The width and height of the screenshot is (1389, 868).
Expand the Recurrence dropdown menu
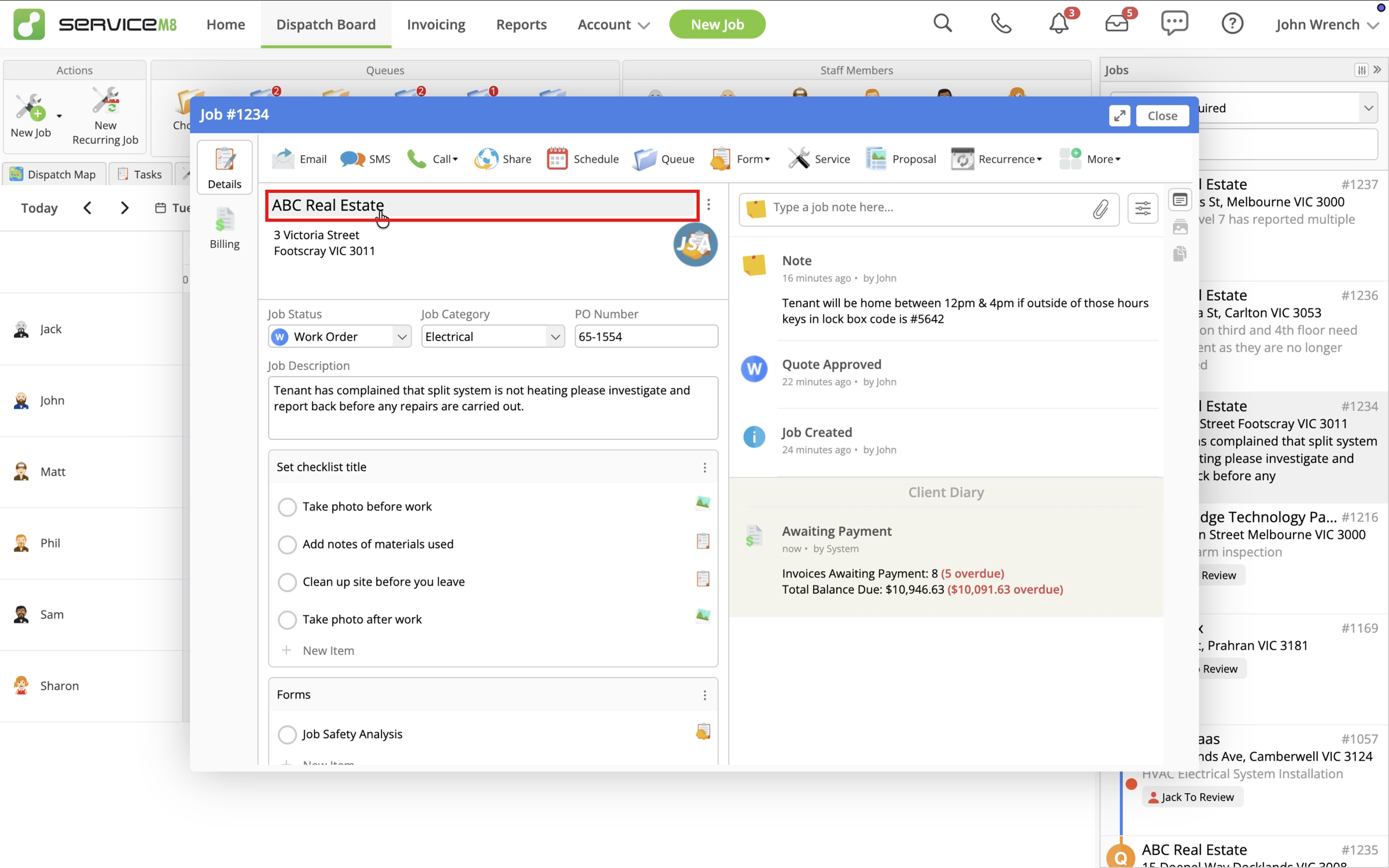pos(997,159)
